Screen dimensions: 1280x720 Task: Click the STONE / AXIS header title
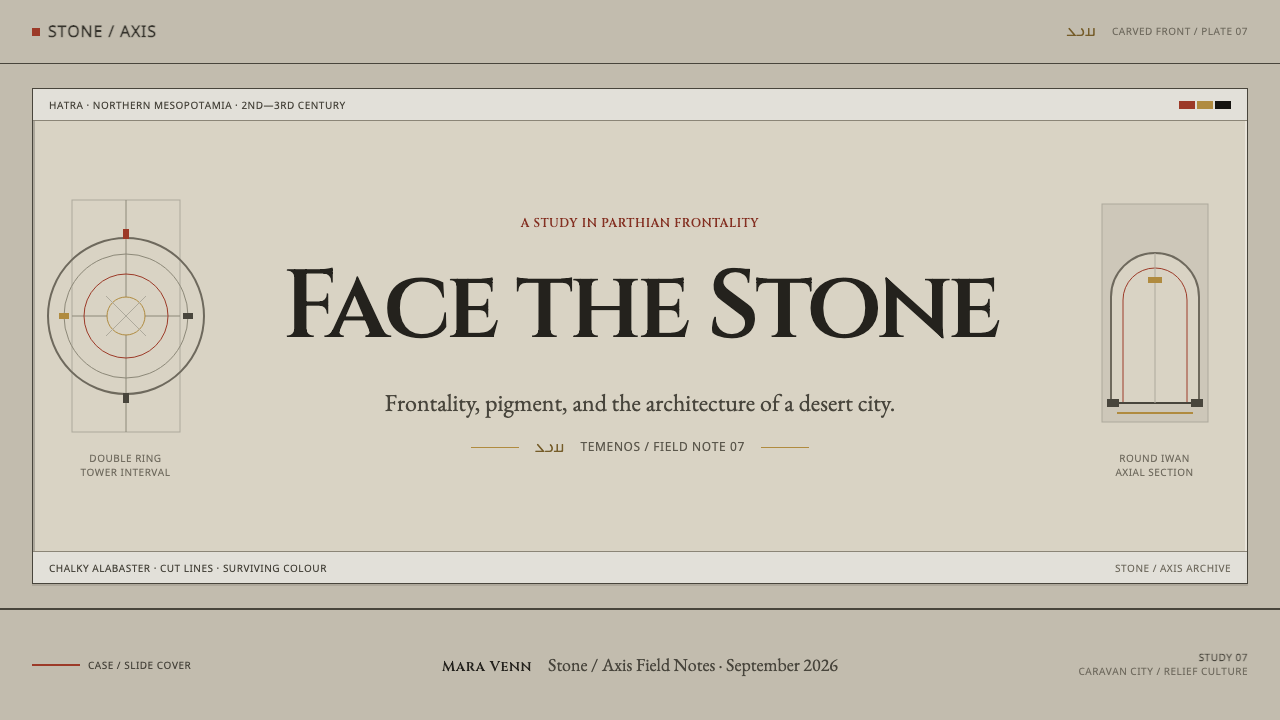pos(102,32)
